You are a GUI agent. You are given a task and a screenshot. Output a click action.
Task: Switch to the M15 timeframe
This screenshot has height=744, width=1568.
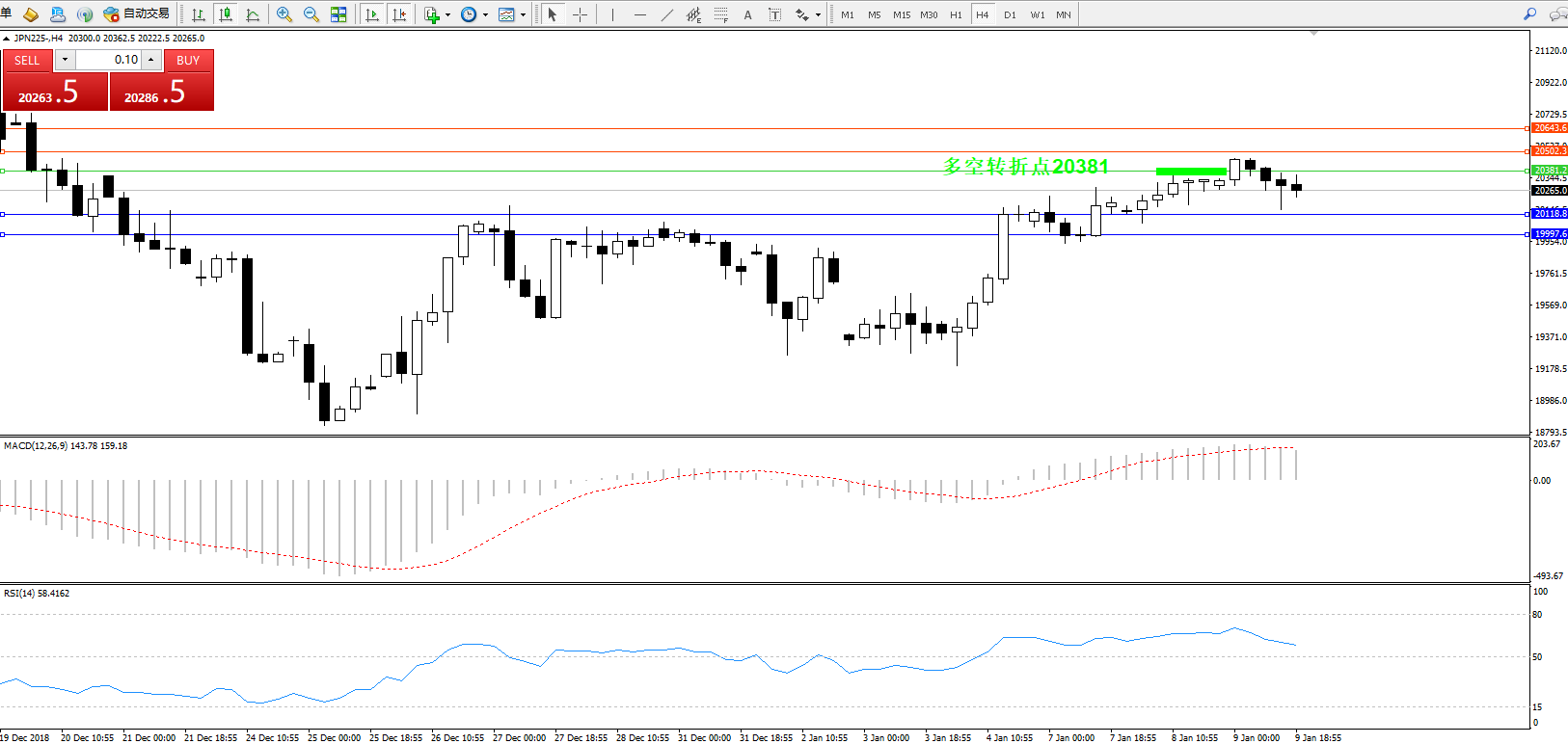point(901,14)
